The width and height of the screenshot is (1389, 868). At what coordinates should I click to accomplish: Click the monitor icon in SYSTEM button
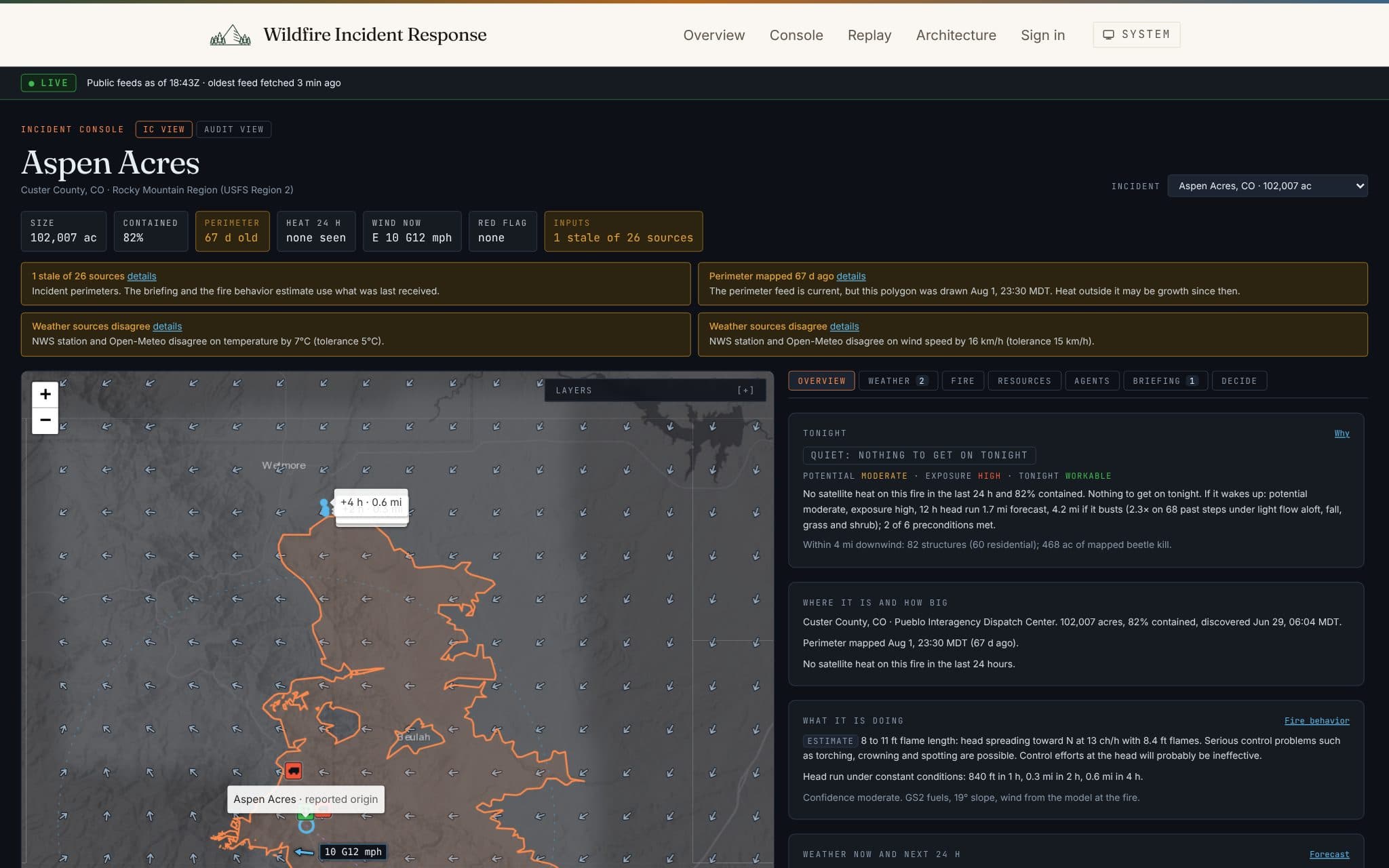[1108, 35]
